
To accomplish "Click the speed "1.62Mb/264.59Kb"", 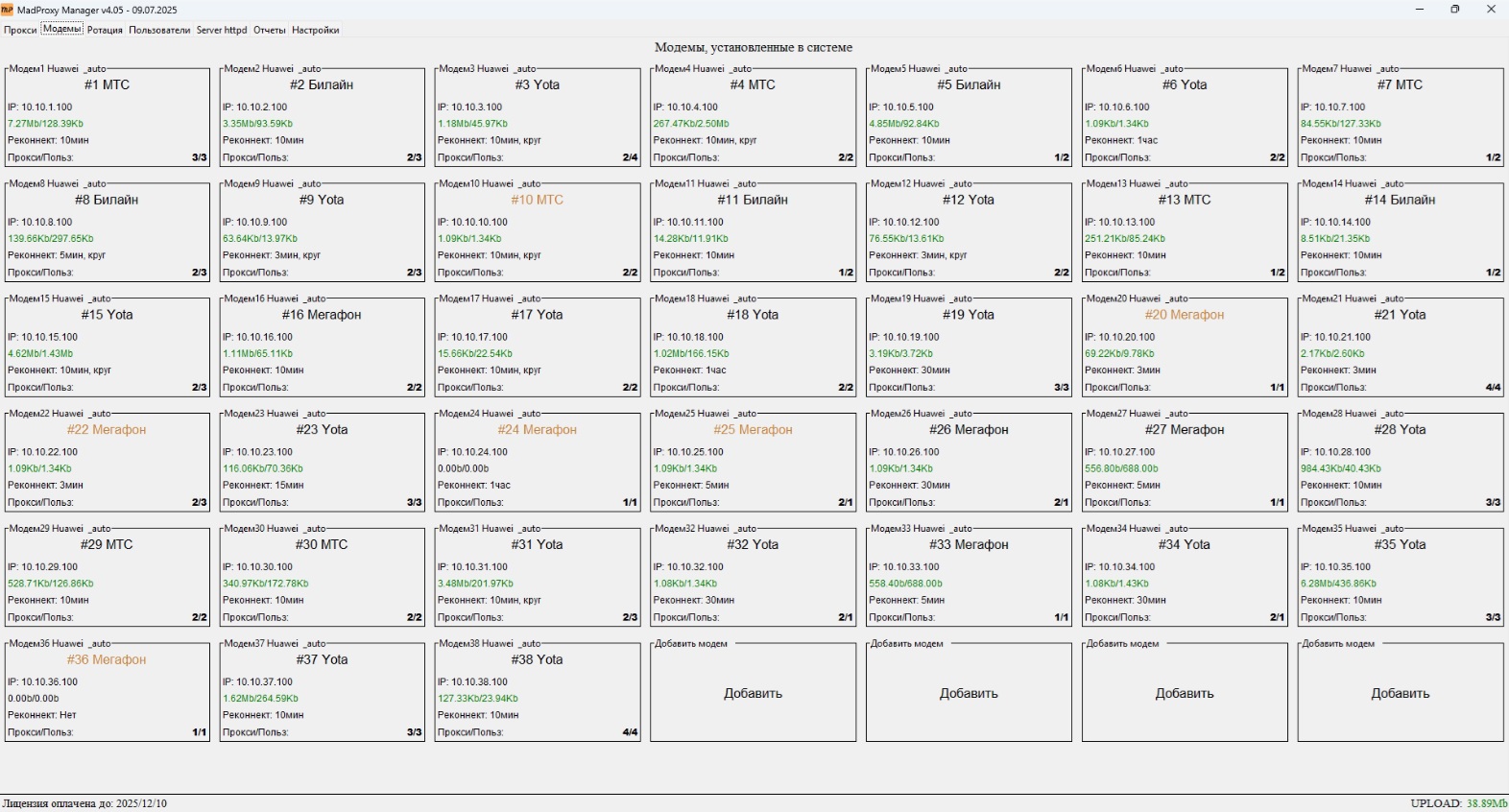I will [260, 699].
